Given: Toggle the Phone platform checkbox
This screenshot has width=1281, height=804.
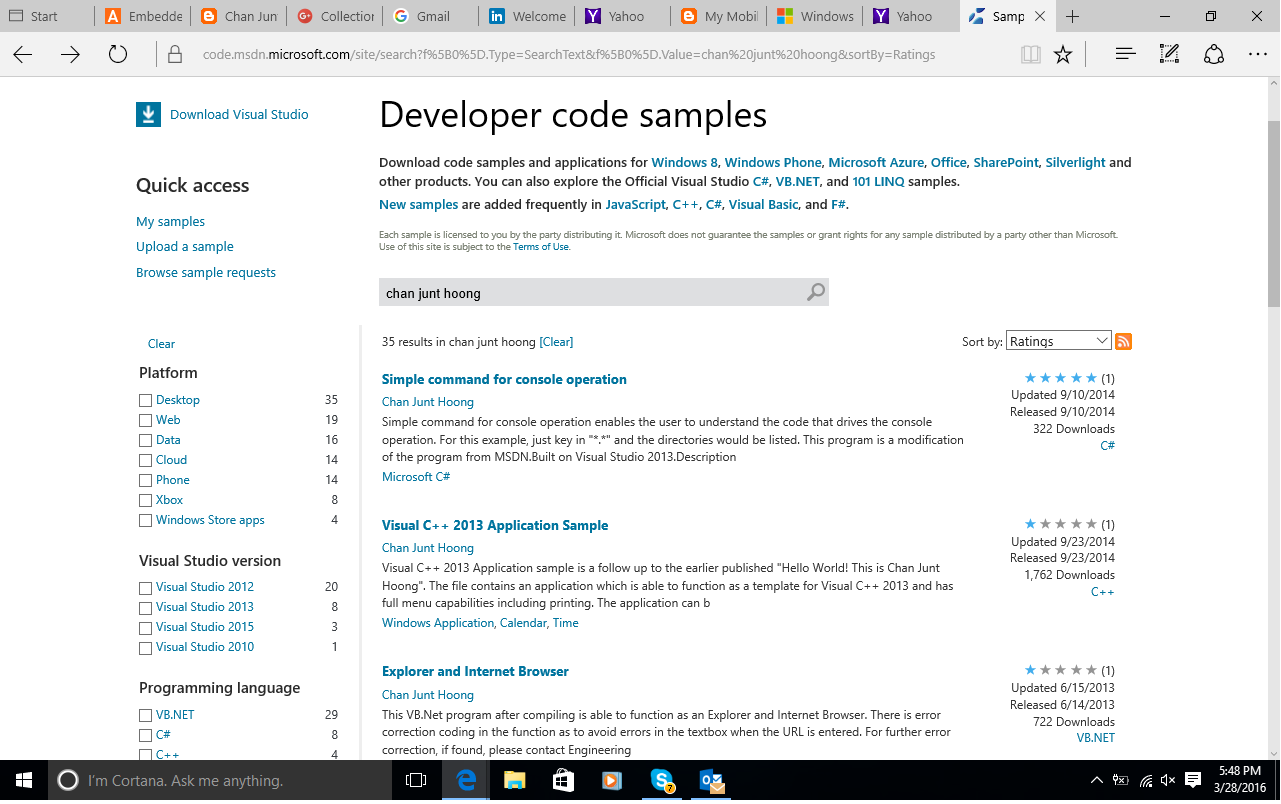Looking at the screenshot, I should pos(146,480).
